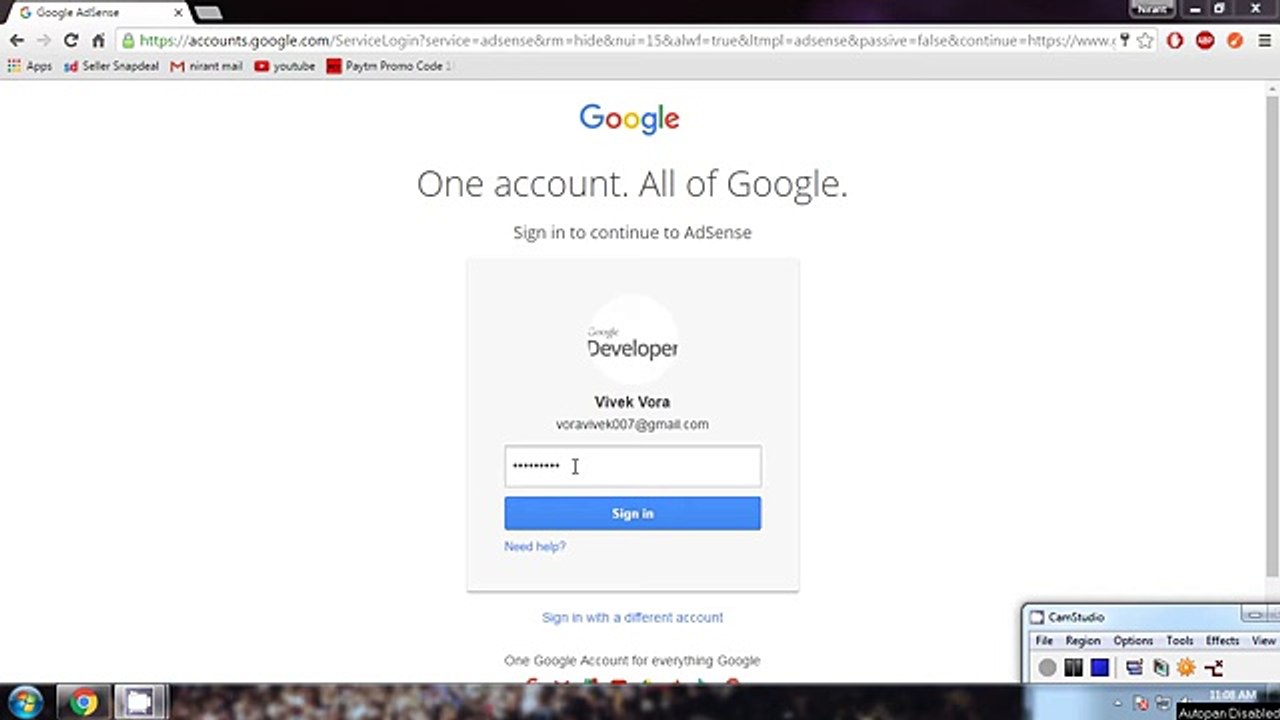The height and width of the screenshot is (720, 1280).
Task: Open the CamStudio Region menu
Action: (x=1082, y=640)
